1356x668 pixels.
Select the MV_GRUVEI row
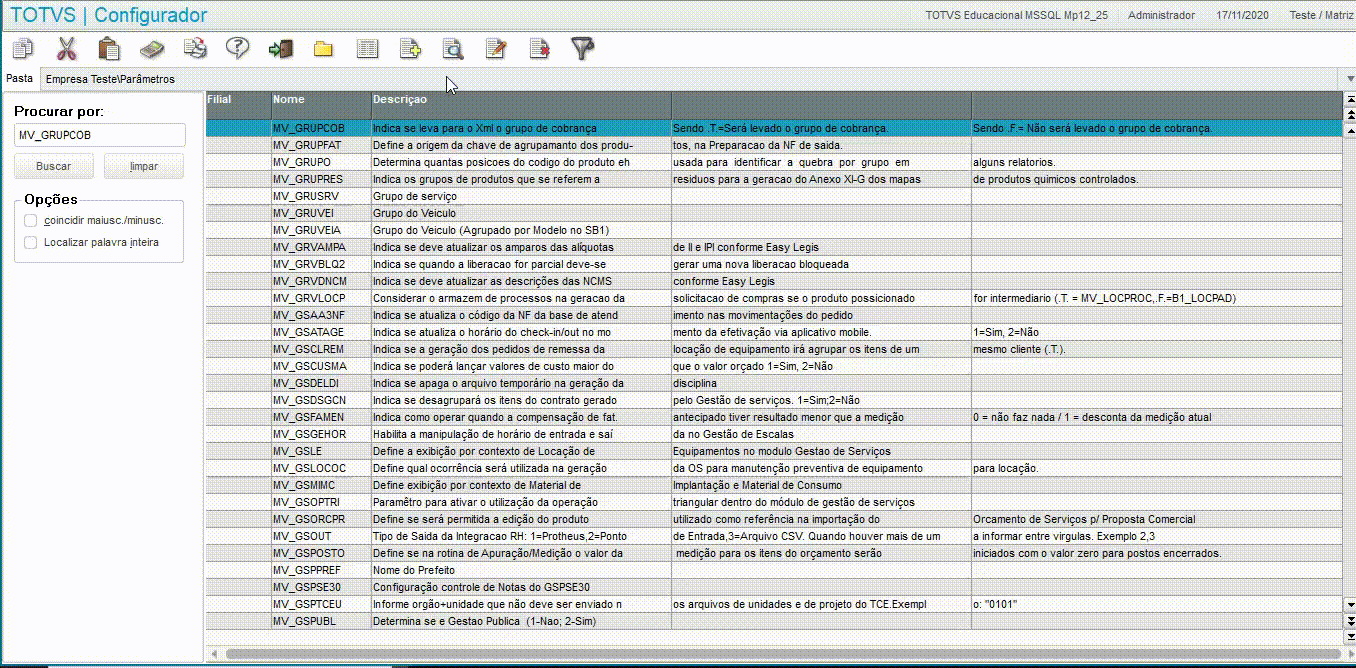773,213
